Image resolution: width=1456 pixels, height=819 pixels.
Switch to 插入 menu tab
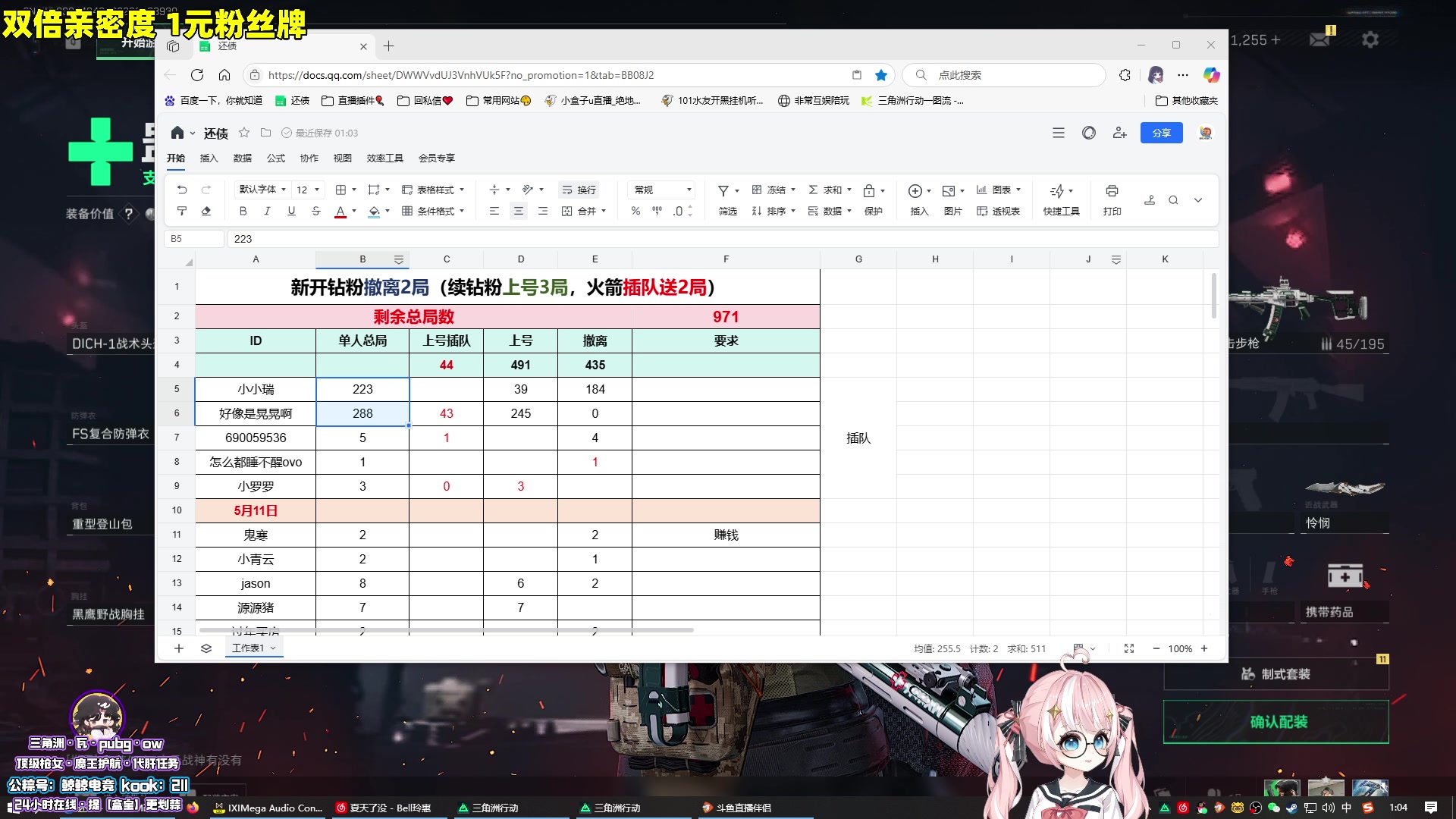[209, 158]
